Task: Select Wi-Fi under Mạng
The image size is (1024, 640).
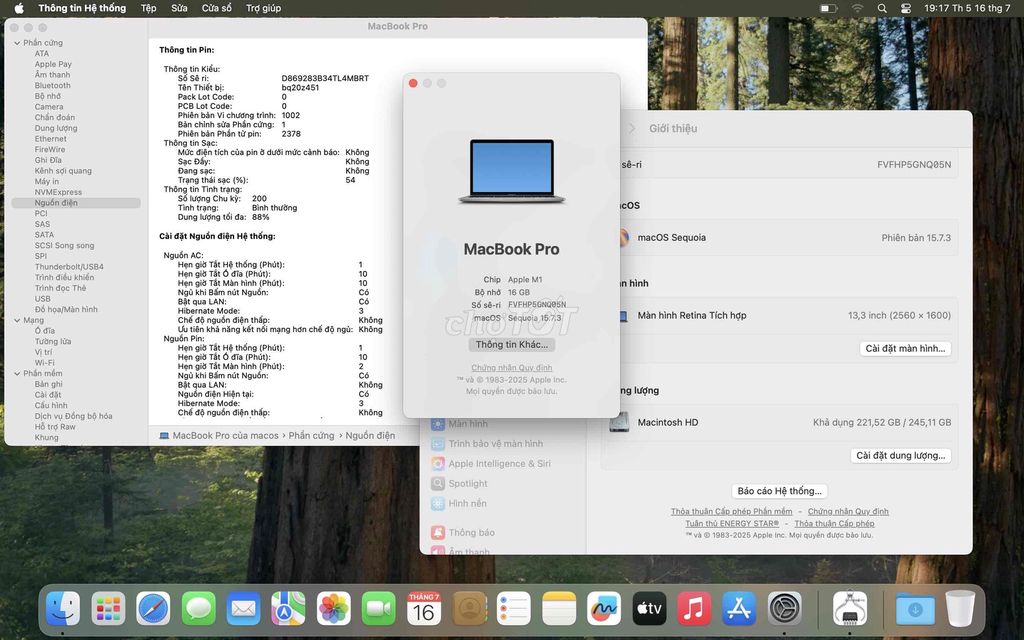Action: point(44,362)
